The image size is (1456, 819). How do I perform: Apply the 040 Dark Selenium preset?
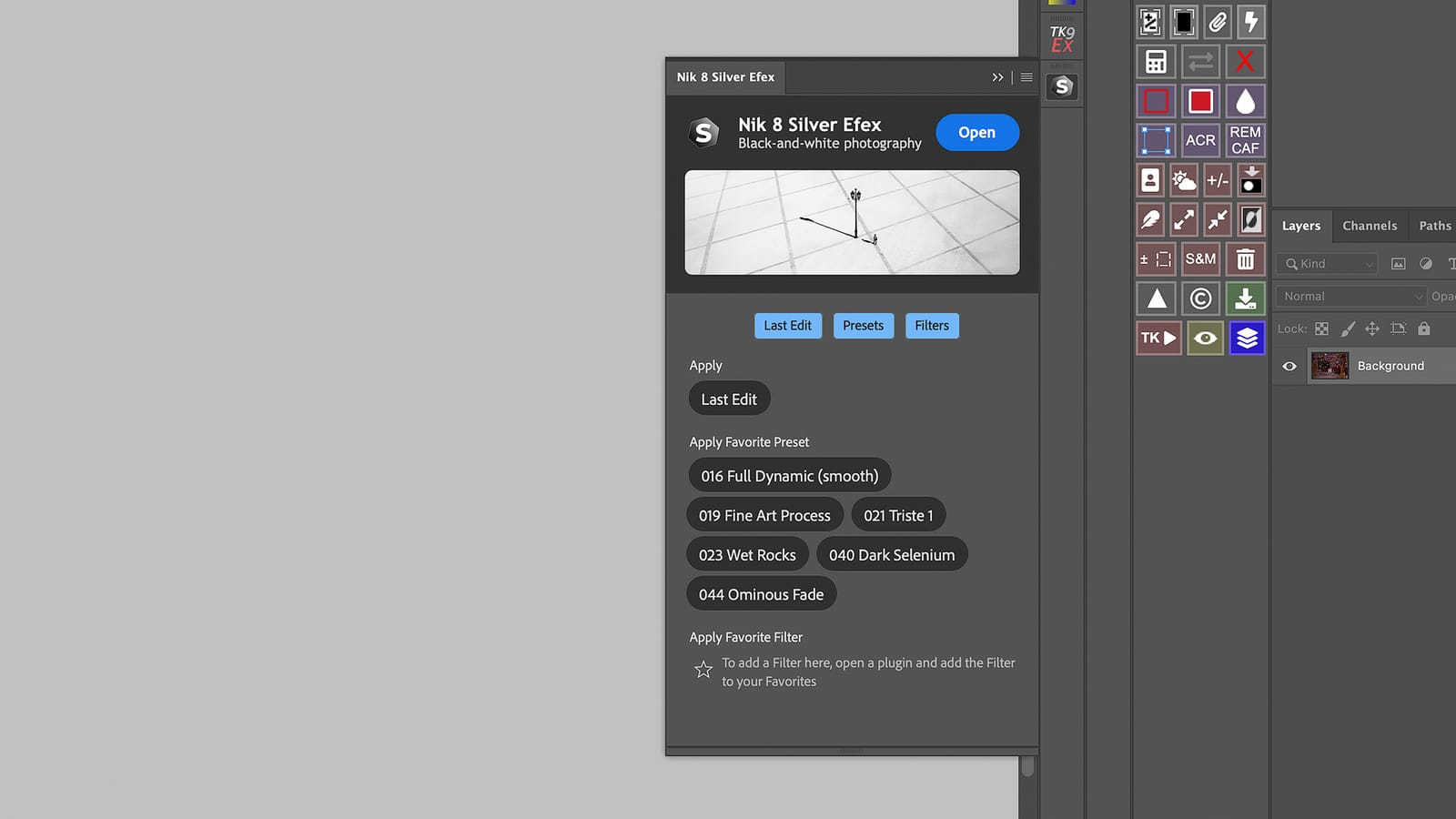click(x=891, y=555)
